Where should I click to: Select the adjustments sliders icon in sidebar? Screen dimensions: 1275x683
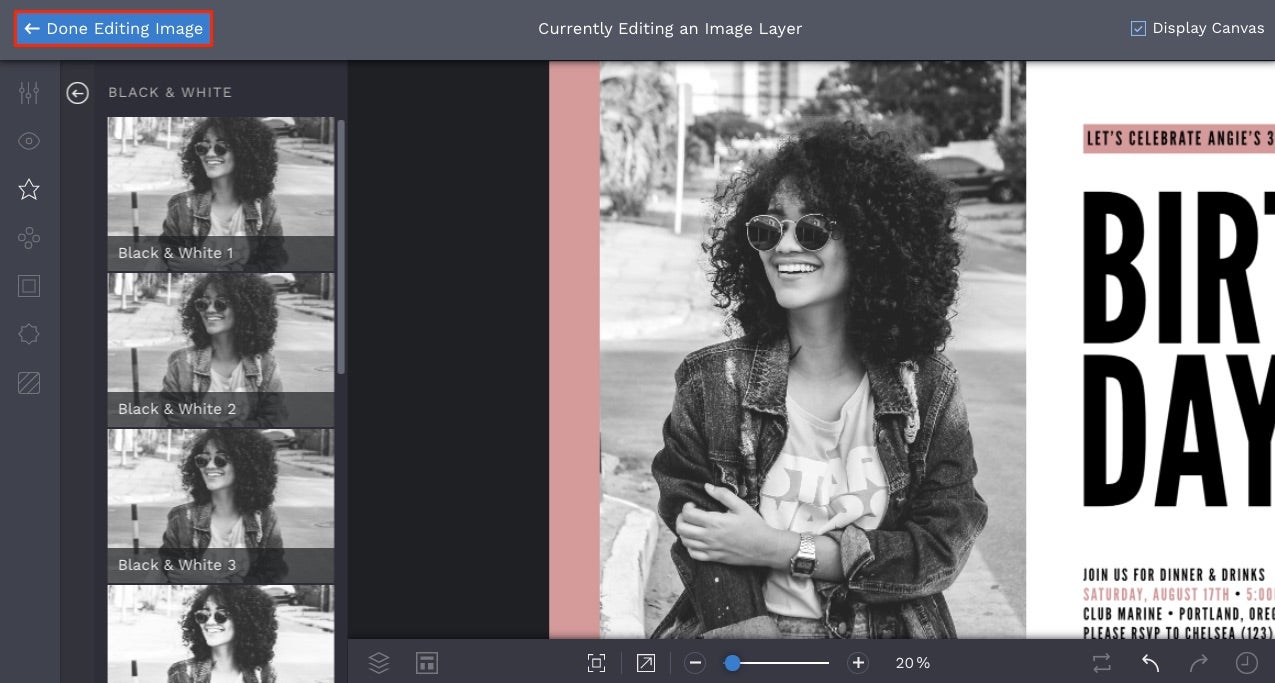tap(29, 92)
